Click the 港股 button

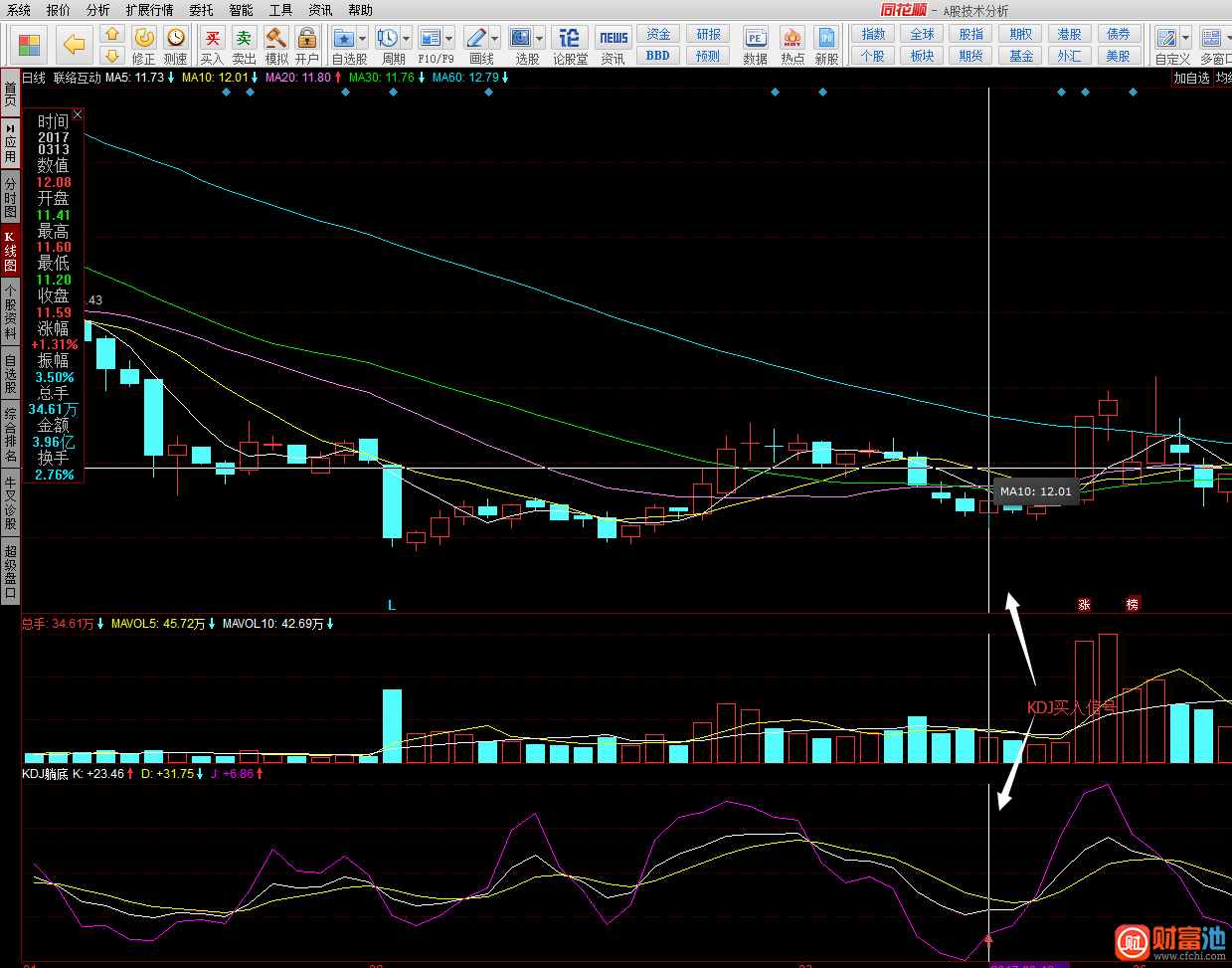(x=1070, y=34)
